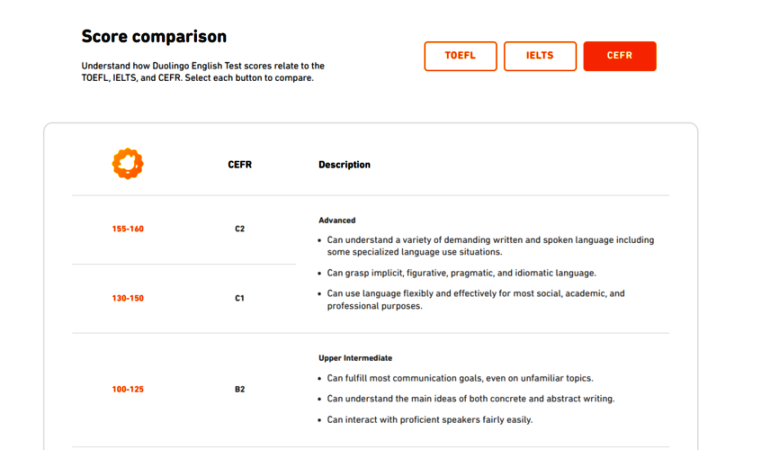Click the bullet about proficient speakers

pyautogui.click(x=430, y=420)
